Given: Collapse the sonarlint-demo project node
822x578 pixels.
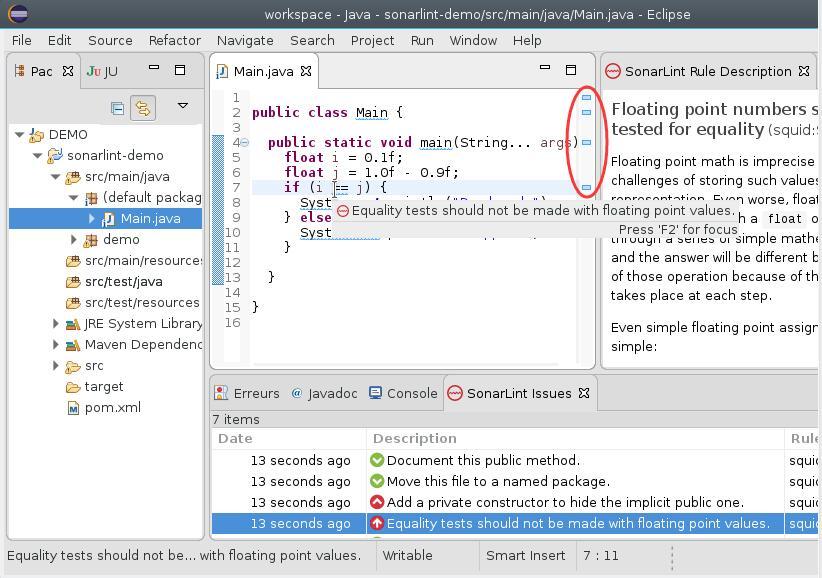Looking at the screenshot, I should click(x=37, y=156).
